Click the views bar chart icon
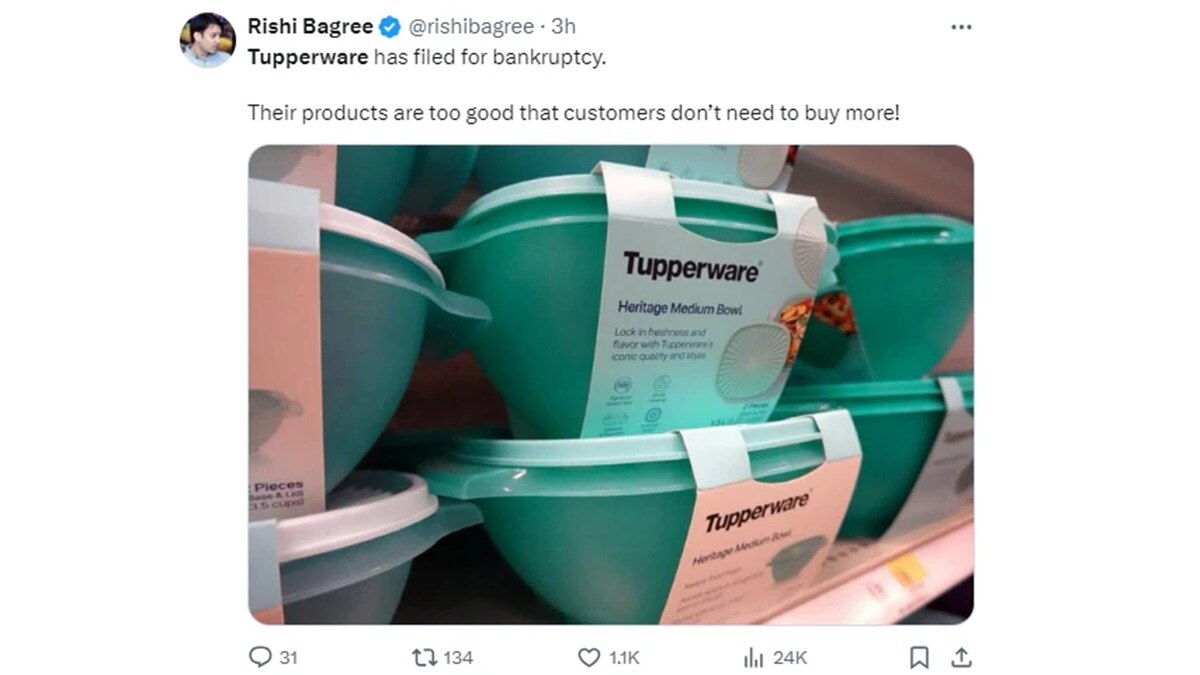The width and height of the screenshot is (1200, 675). [754, 657]
